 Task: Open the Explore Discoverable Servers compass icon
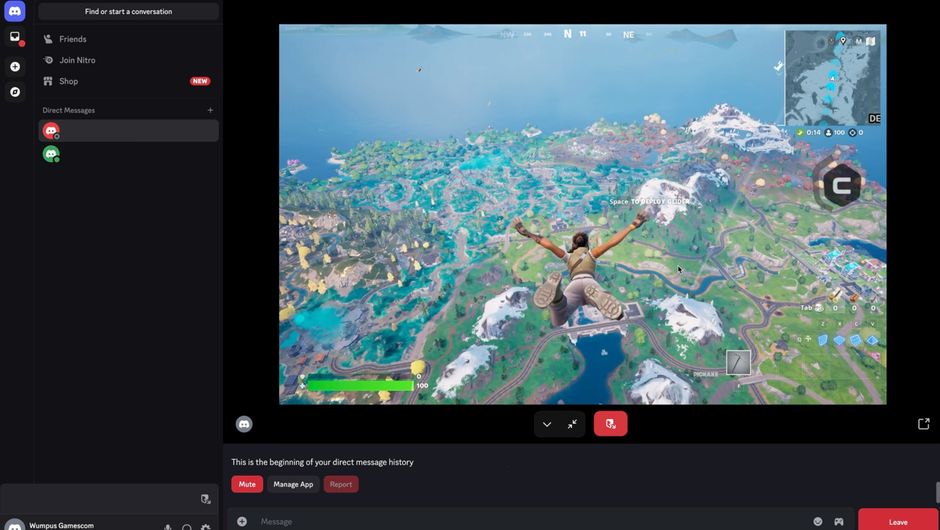point(15,92)
